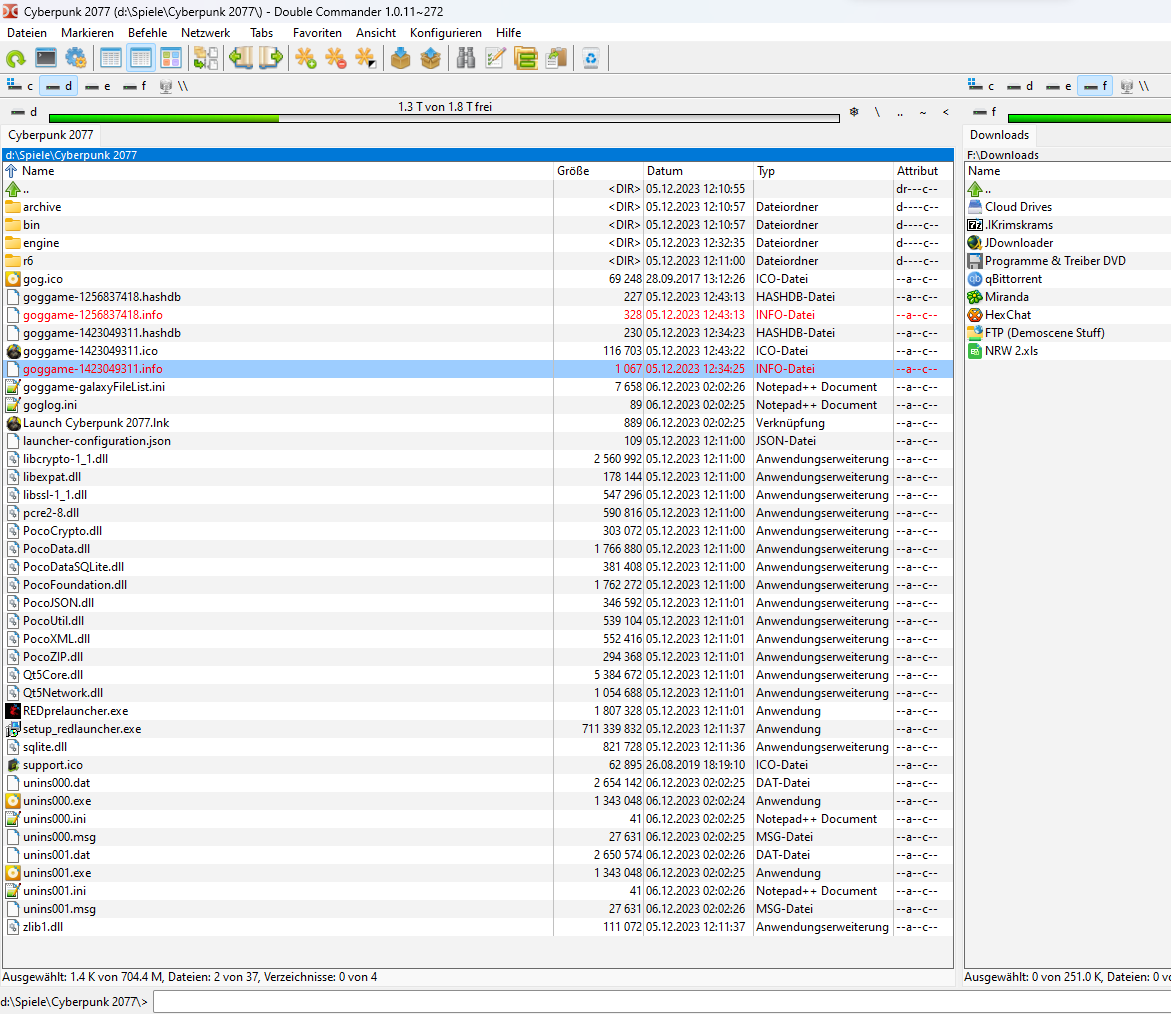
Task: Click the JDownloader icon in Downloads panel
Action: coord(975,243)
